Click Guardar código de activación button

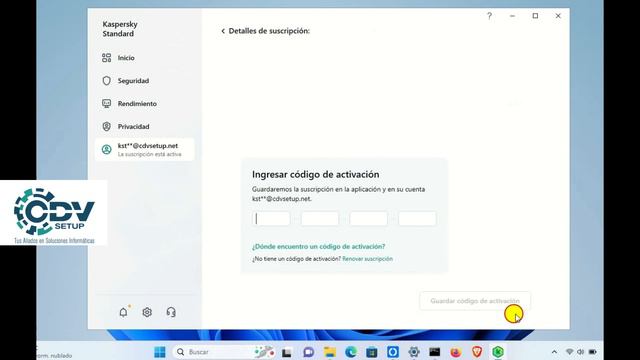point(475,301)
